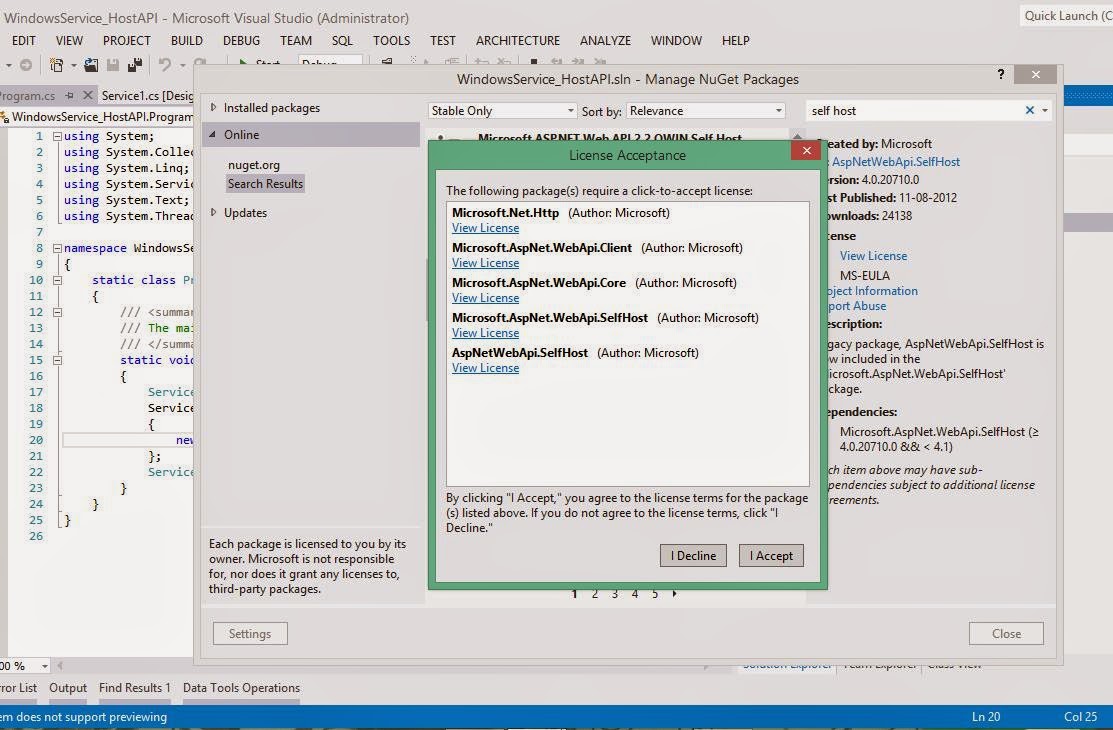The height and width of the screenshot is (730, 1113).
Task: Click the Navigate Forward toolbar icon
Action: [x=26, y=65]
